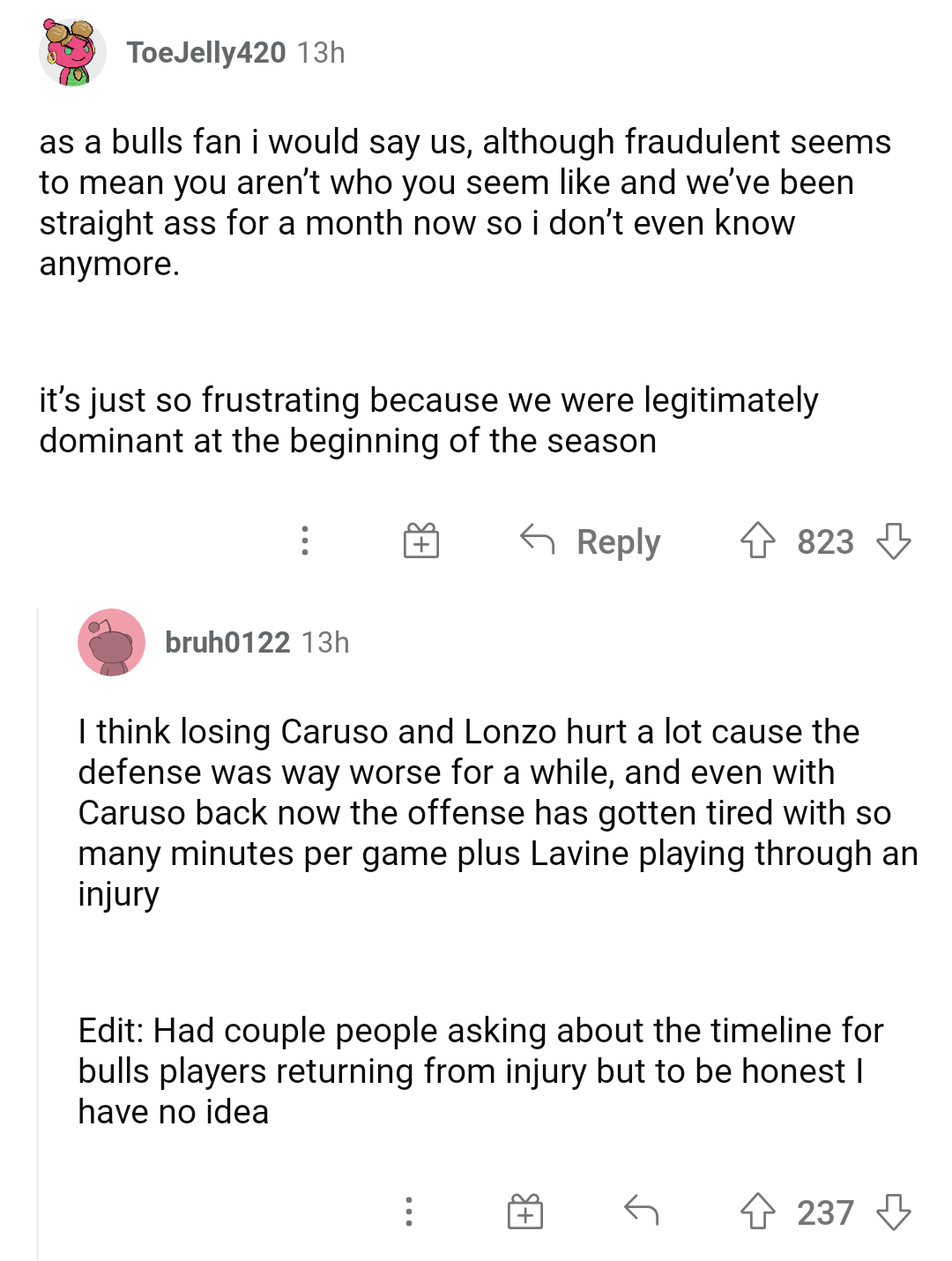The height and width of the screenshot is (1261, 952).
Task: Open the bruh0122 username link
Action: [x=227, y=643]
